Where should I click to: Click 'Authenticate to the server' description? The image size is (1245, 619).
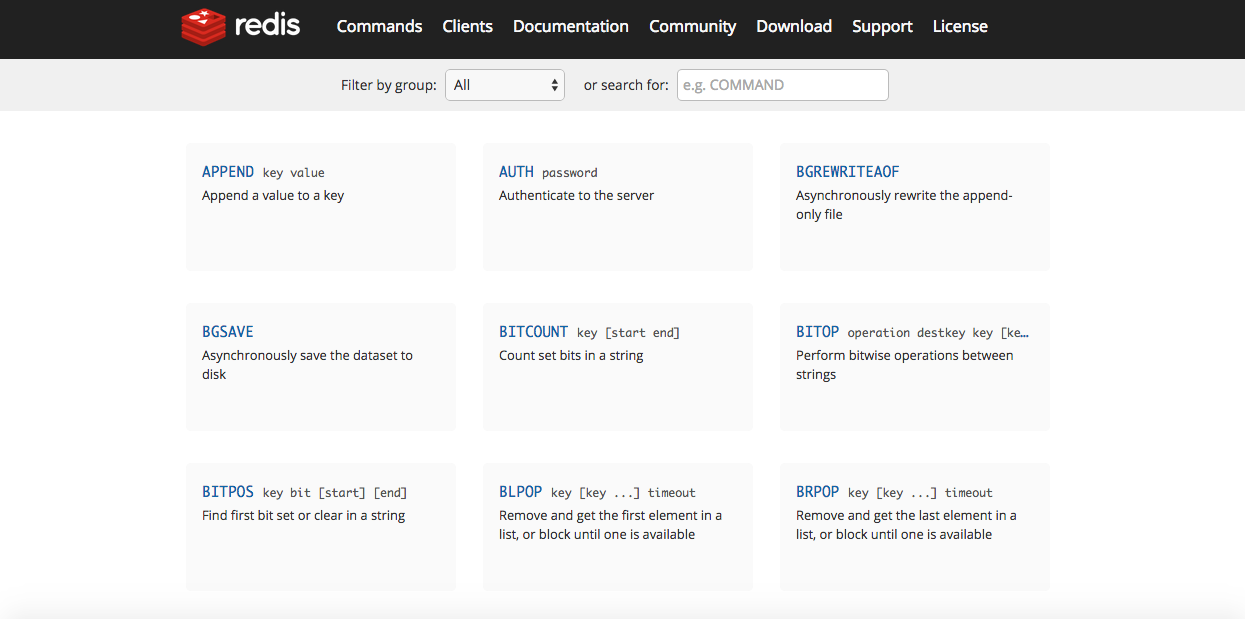pos(576,196)
